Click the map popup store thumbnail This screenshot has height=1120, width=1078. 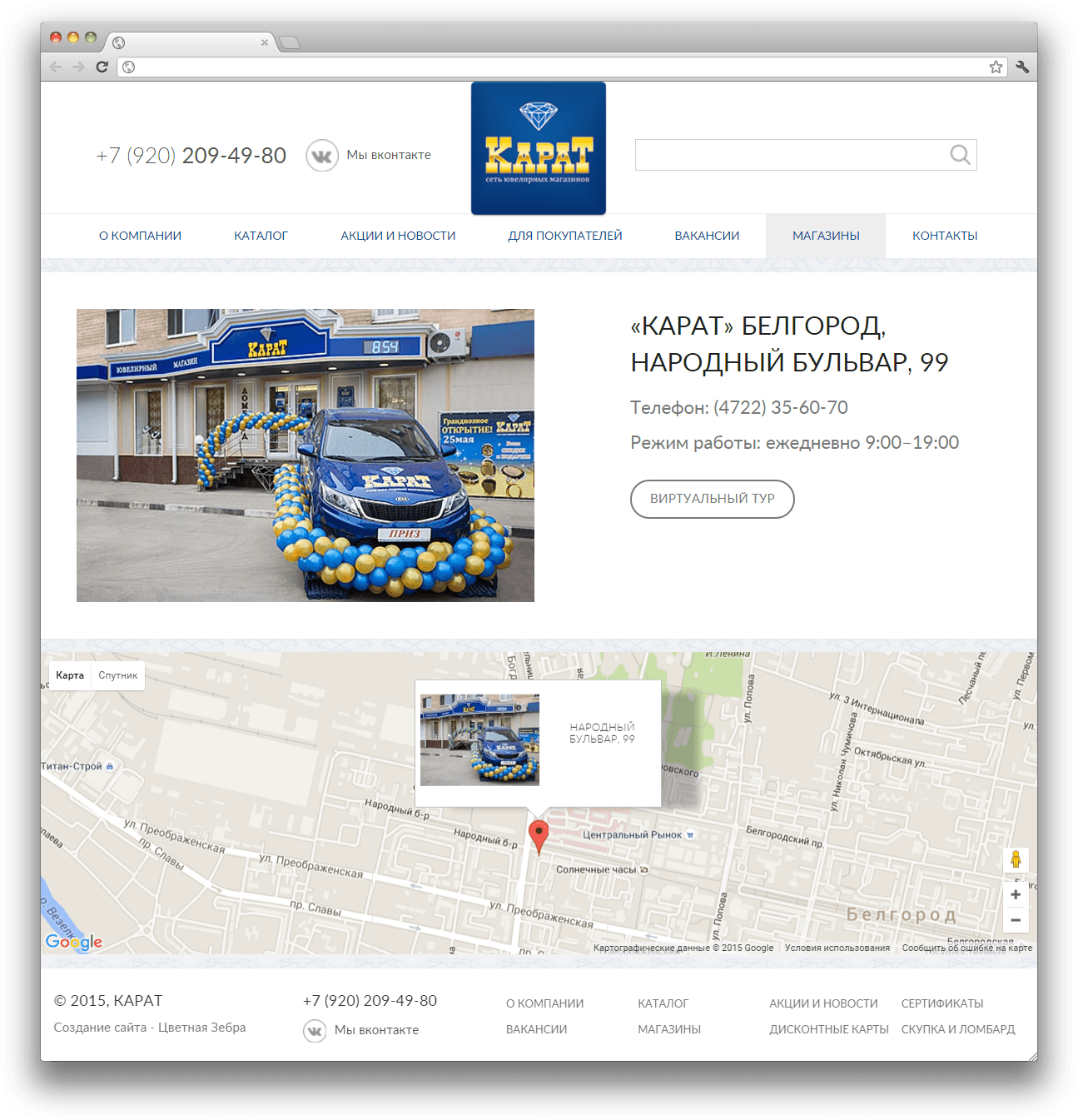(479, 740)
